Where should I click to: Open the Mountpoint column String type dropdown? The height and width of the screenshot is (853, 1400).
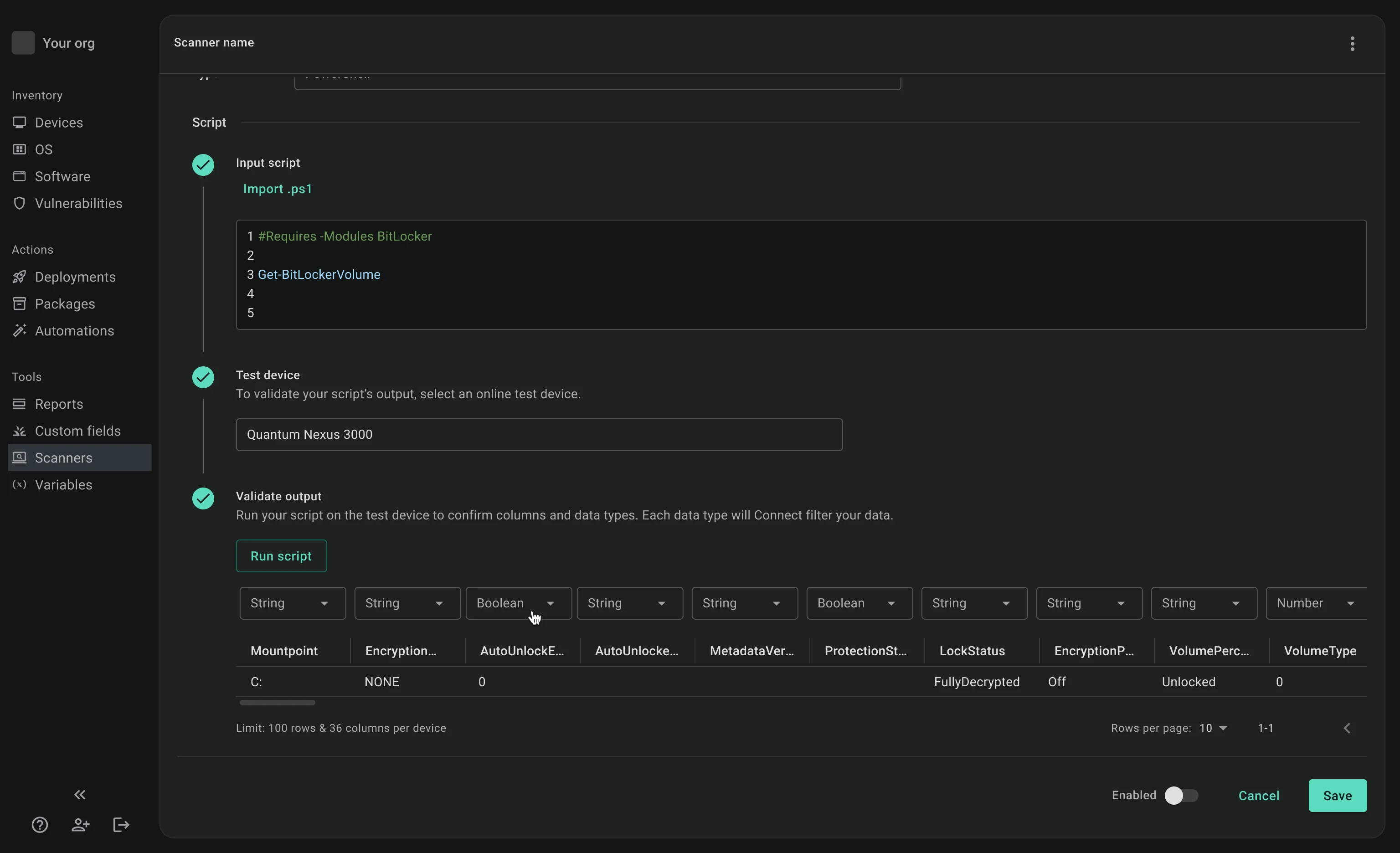tap(292, 603)
